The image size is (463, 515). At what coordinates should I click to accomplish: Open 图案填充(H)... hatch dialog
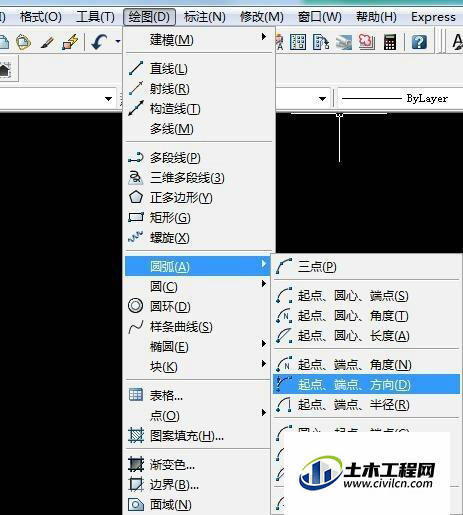[198, 436]
